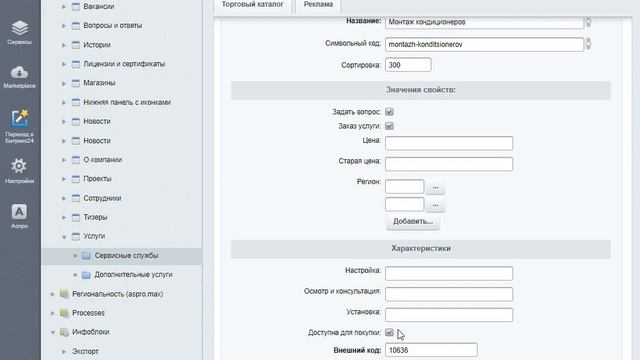
Task: Expand the Проекты tree node
Action: pyautogui.click(x=64, y=179)
